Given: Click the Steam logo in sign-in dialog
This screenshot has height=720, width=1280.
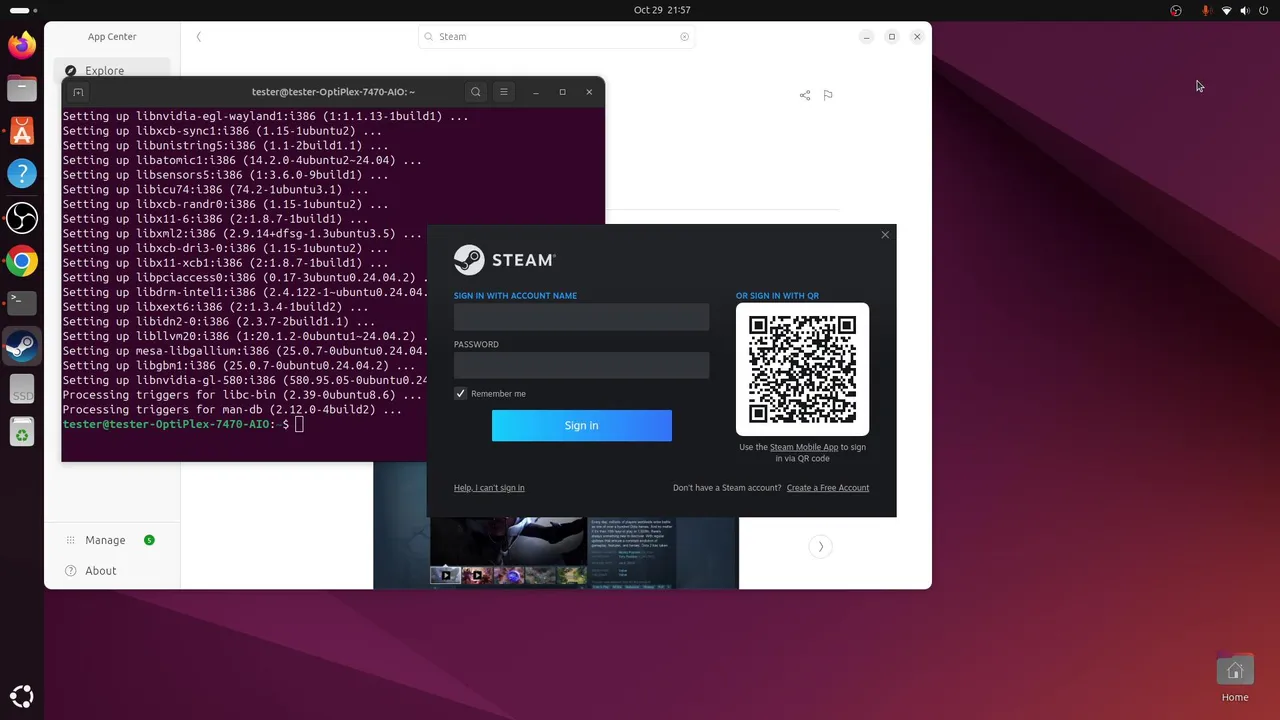Looking at the screenshot, I should pos(505,260).
